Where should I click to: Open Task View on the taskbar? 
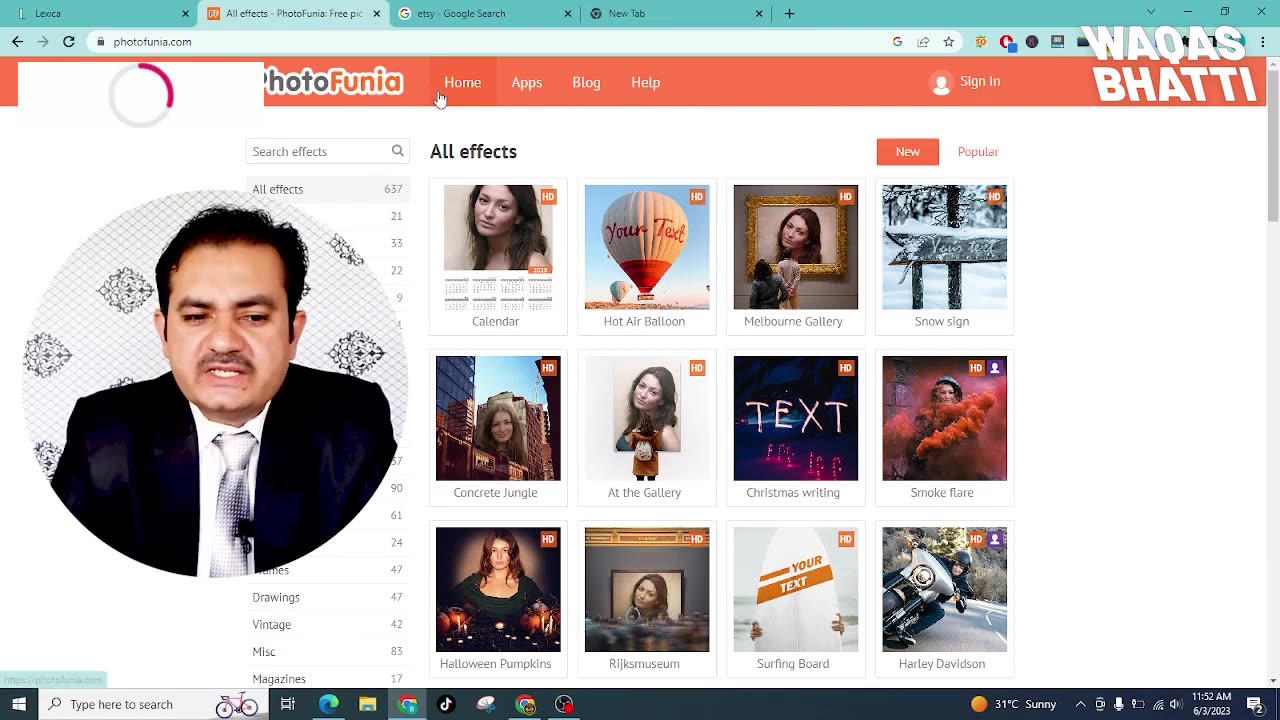click(x=287, y=704)
